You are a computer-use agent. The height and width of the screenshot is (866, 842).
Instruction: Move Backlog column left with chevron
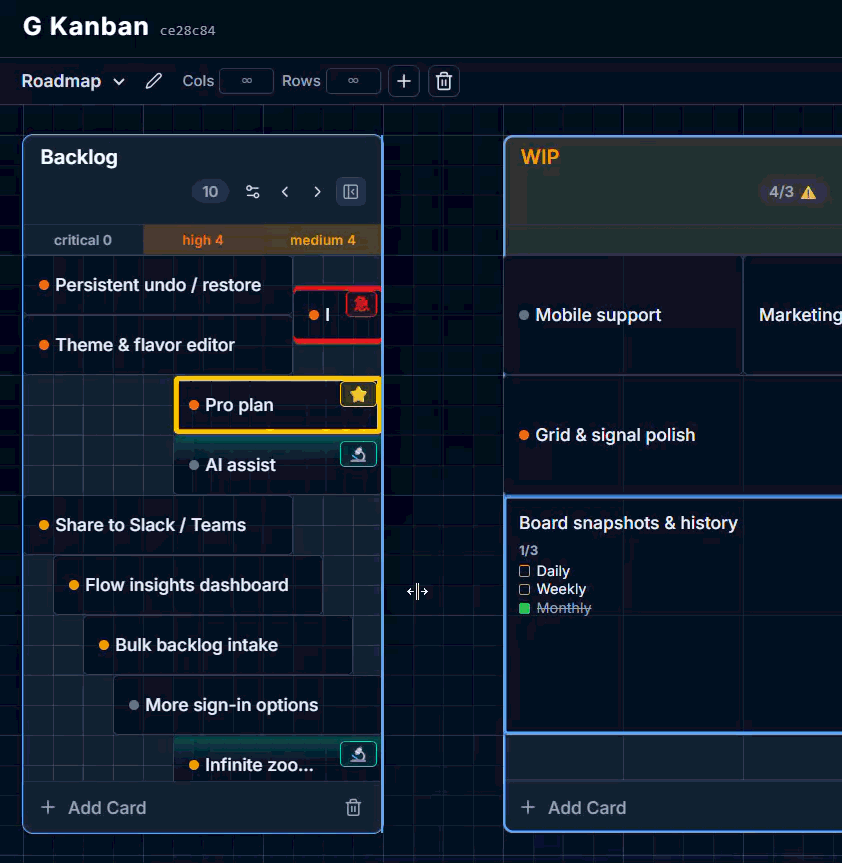[x=285, y=192]
